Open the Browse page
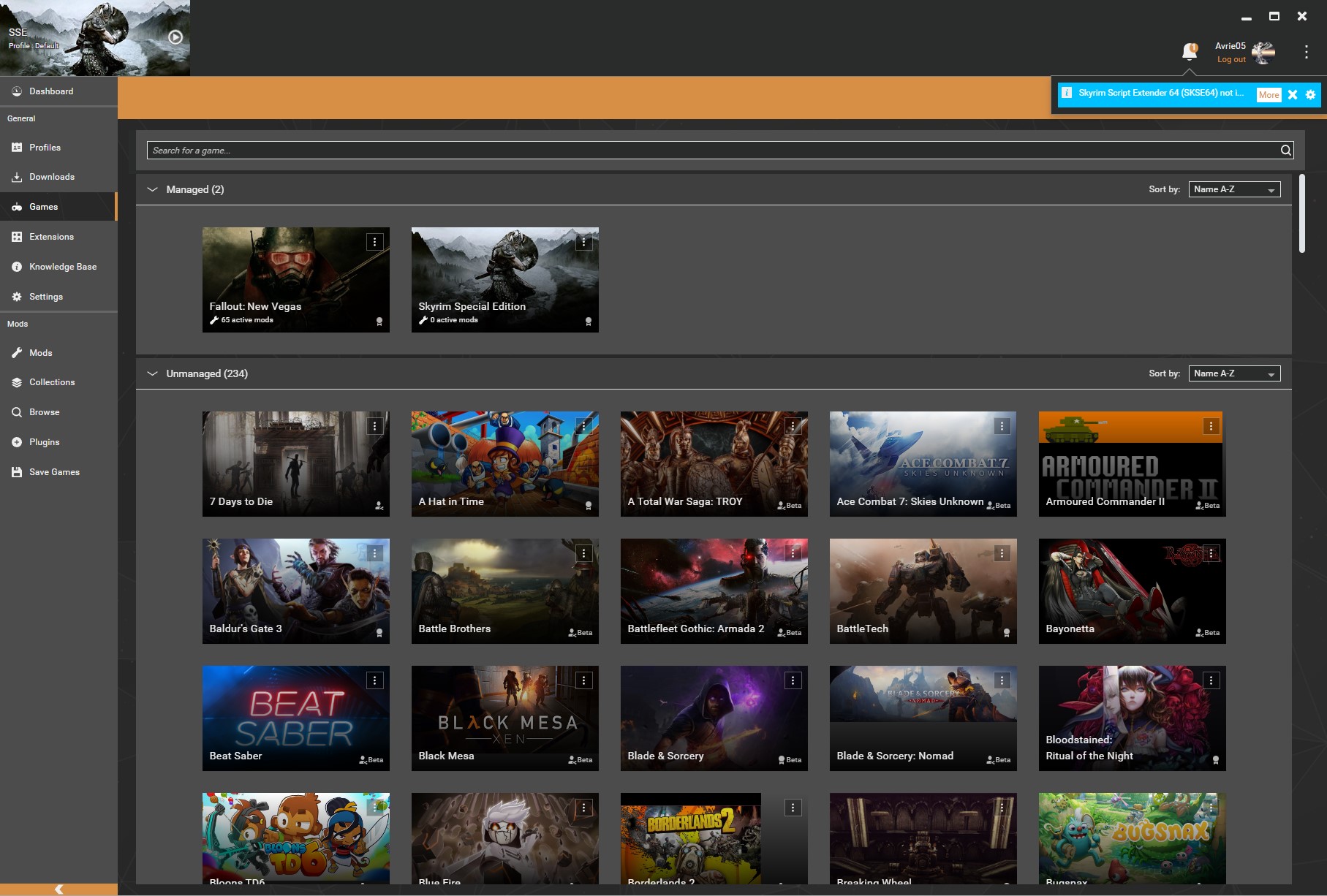 (58, 412)
